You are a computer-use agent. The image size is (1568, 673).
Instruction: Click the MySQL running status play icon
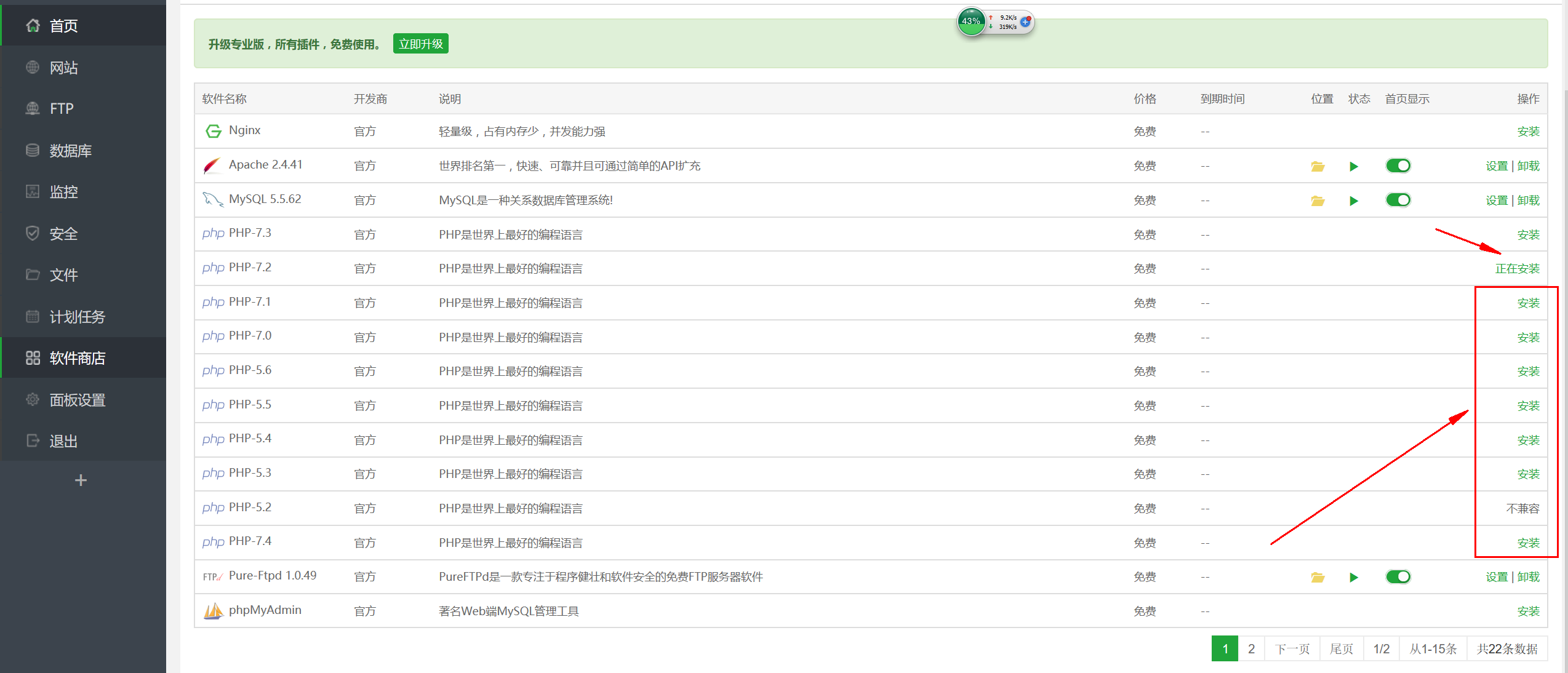coord(1354,201)
